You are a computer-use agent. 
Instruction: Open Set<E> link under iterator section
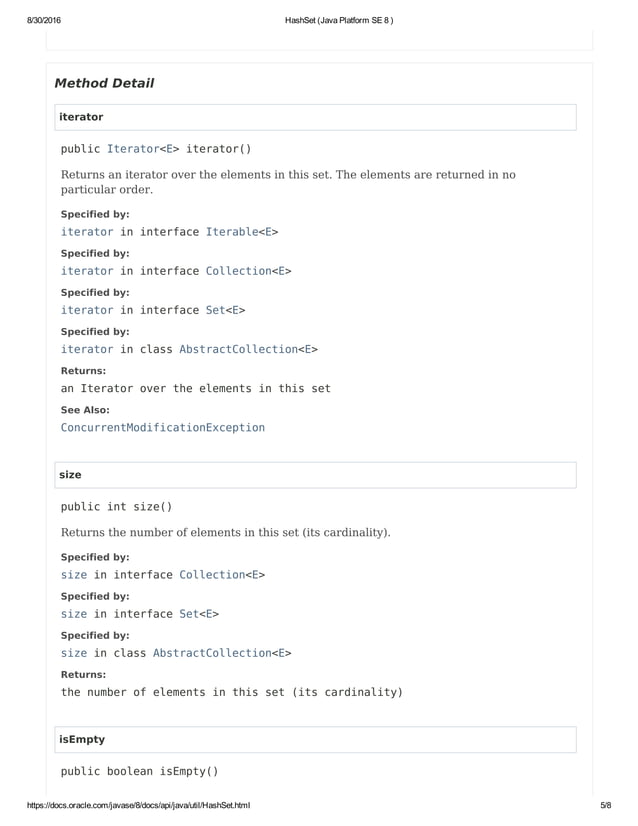(225, 310)
